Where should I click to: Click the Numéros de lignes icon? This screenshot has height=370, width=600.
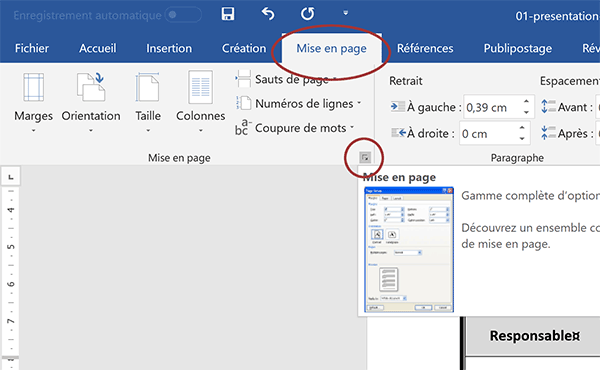[243, 103]
